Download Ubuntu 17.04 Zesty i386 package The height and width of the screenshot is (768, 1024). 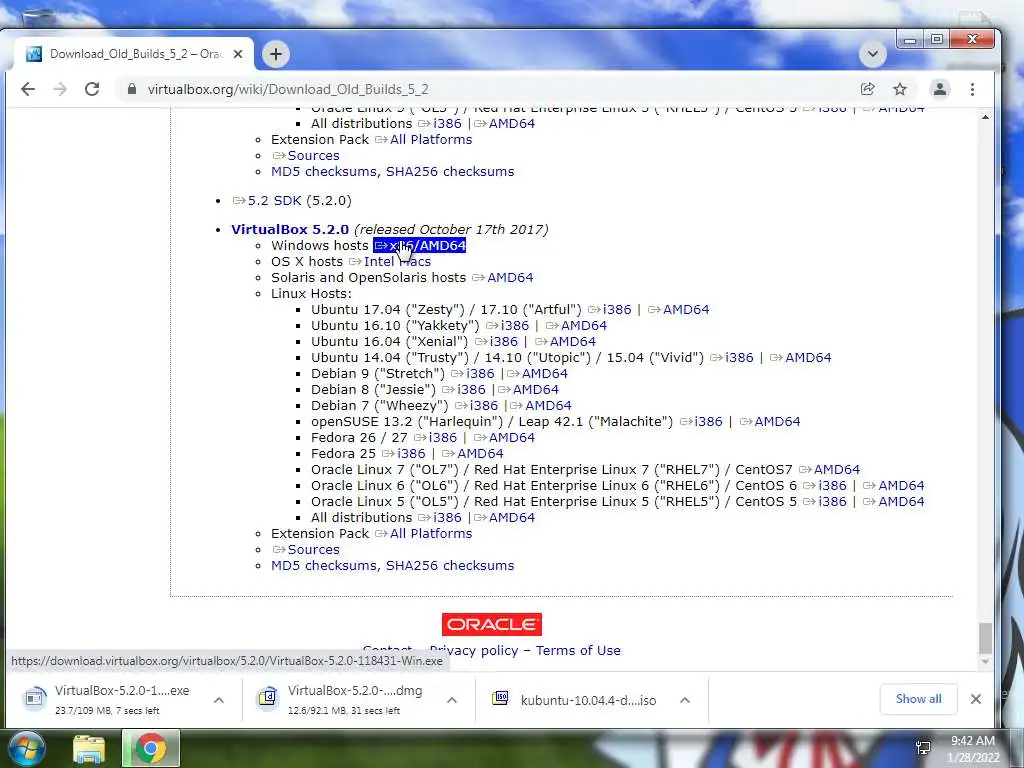(x=609, y=310)
